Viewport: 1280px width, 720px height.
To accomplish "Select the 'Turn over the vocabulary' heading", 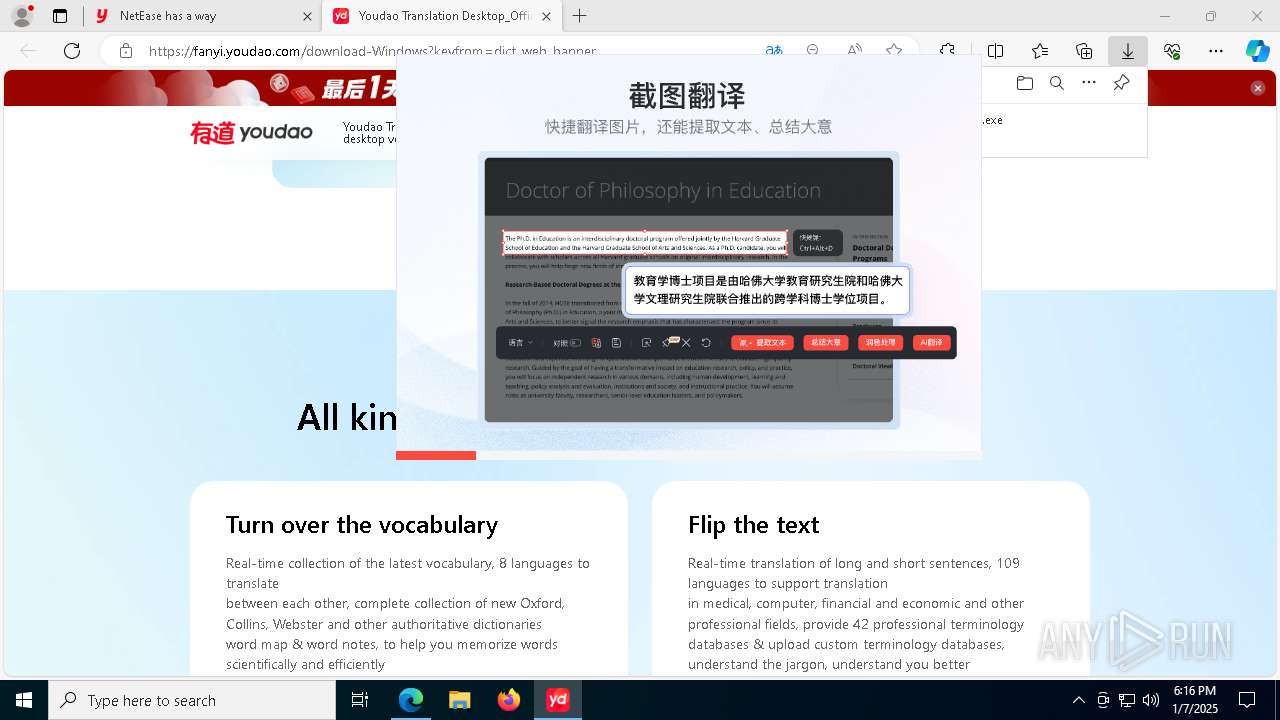I will (x=362, y=525).
